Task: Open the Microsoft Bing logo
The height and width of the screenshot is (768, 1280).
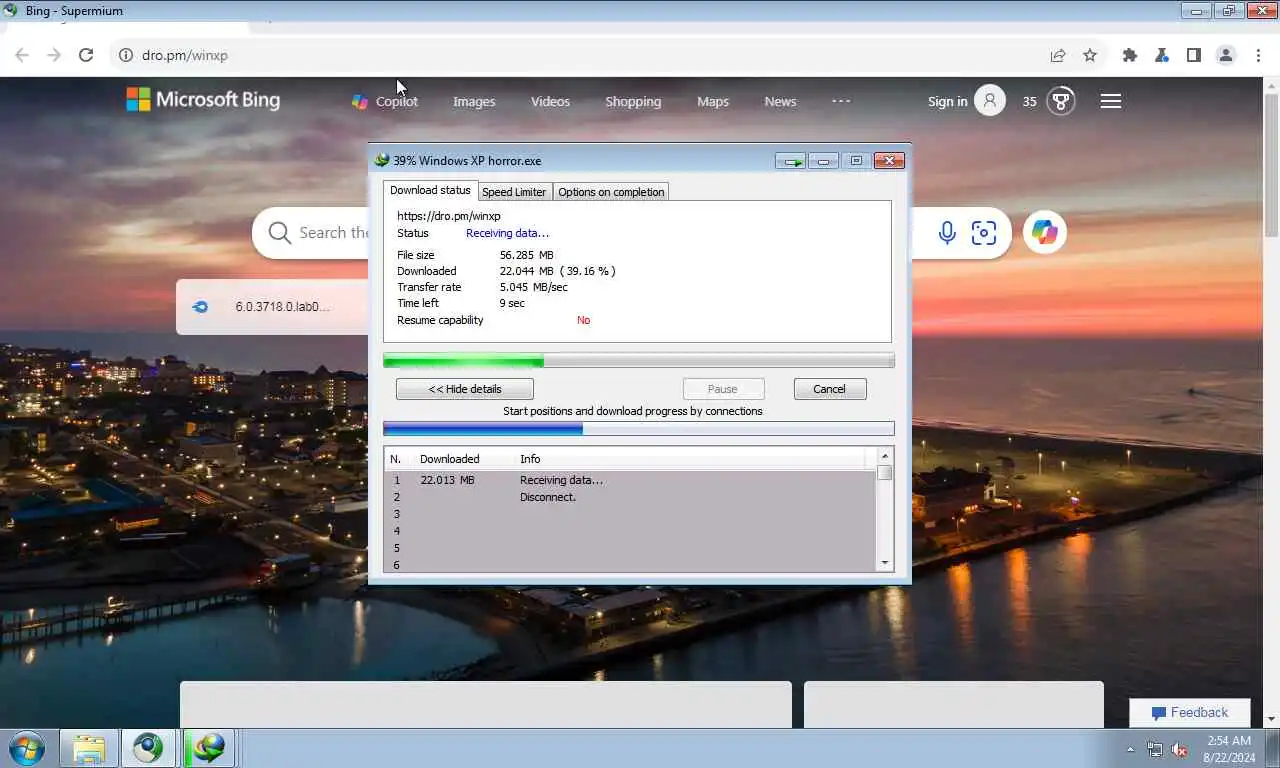Action: [203, 100]
